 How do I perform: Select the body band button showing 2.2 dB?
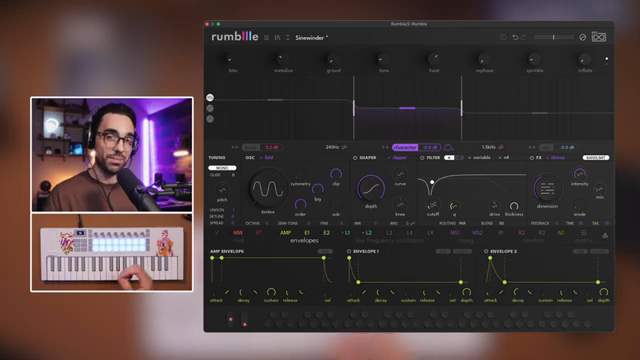click(262, 147)
